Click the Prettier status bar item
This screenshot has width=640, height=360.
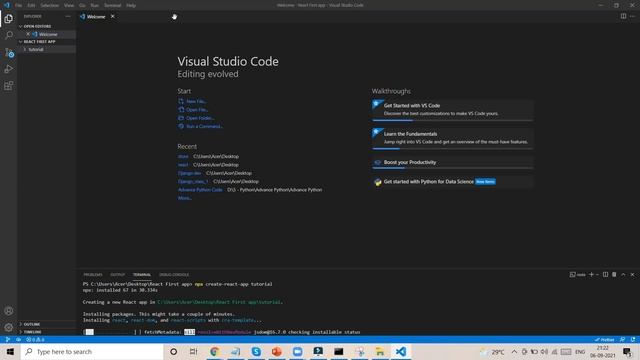click(x=604, y=340)
